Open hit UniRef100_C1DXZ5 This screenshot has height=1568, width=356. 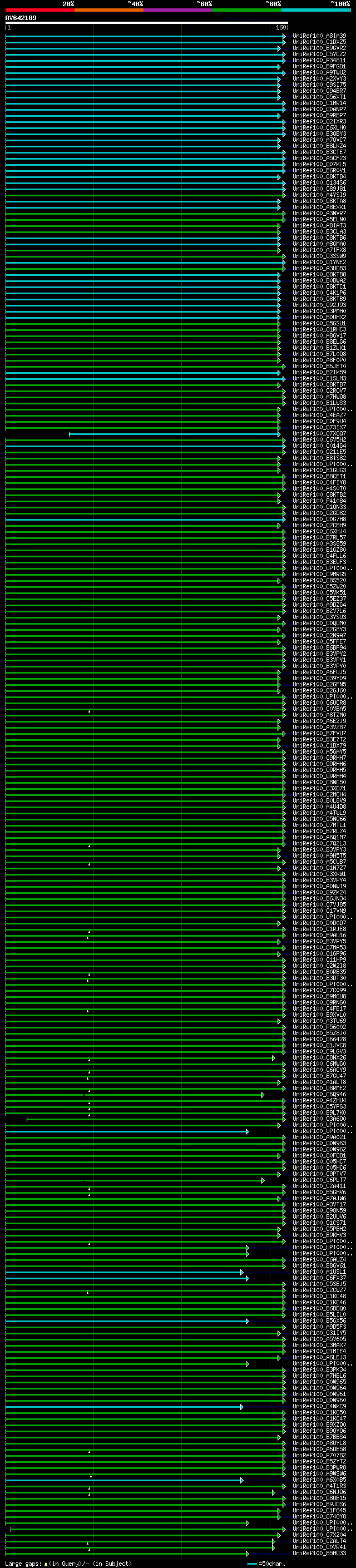pyautogui.click(x=319, y=42)
